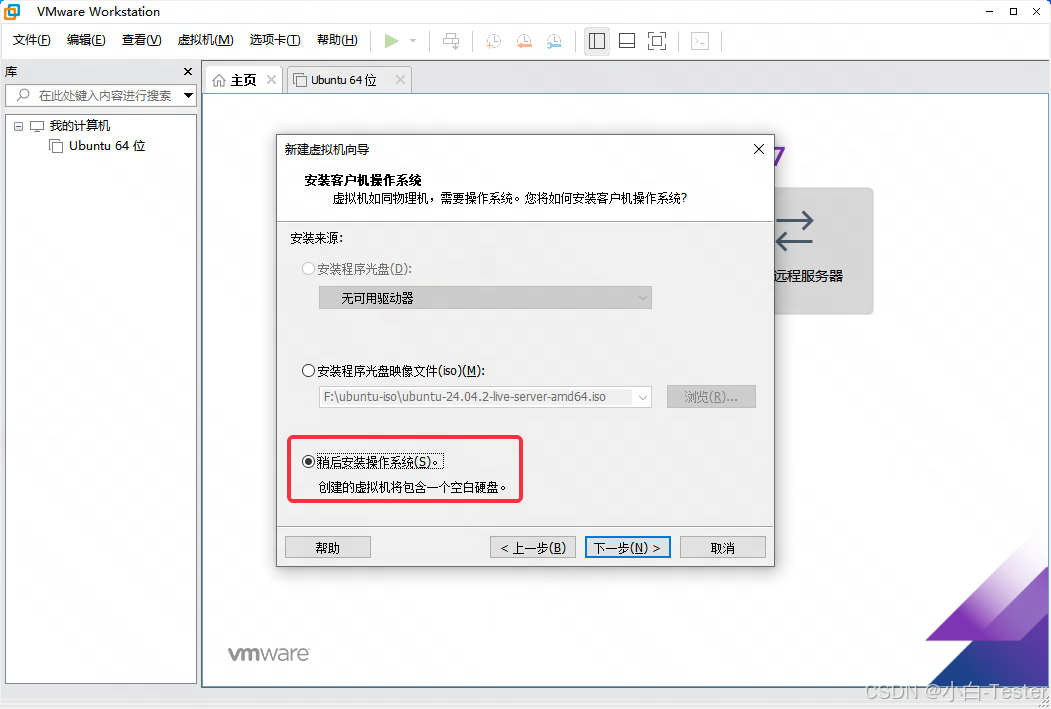The height and width of the screenshot is (709, 1051).
Task: Open the 无可用驱动器 drive dropdown
Action: tap(485, 298)
